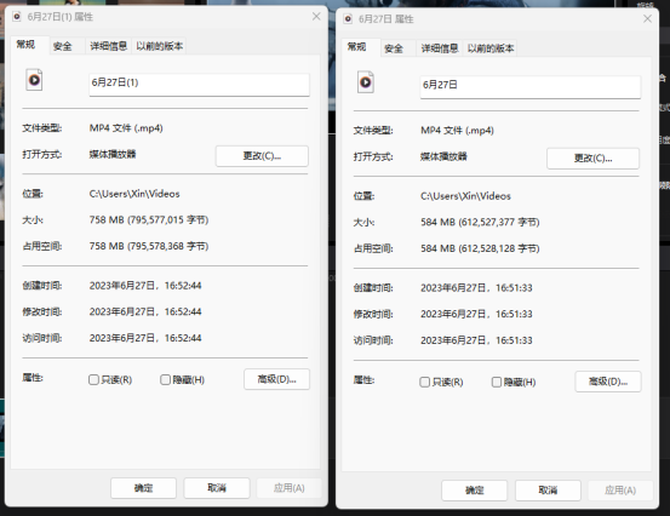Enable 只读(R) checkbox in left dialog
The height and width of the screenshot is (516, 670).
click(x=94, y=380)
